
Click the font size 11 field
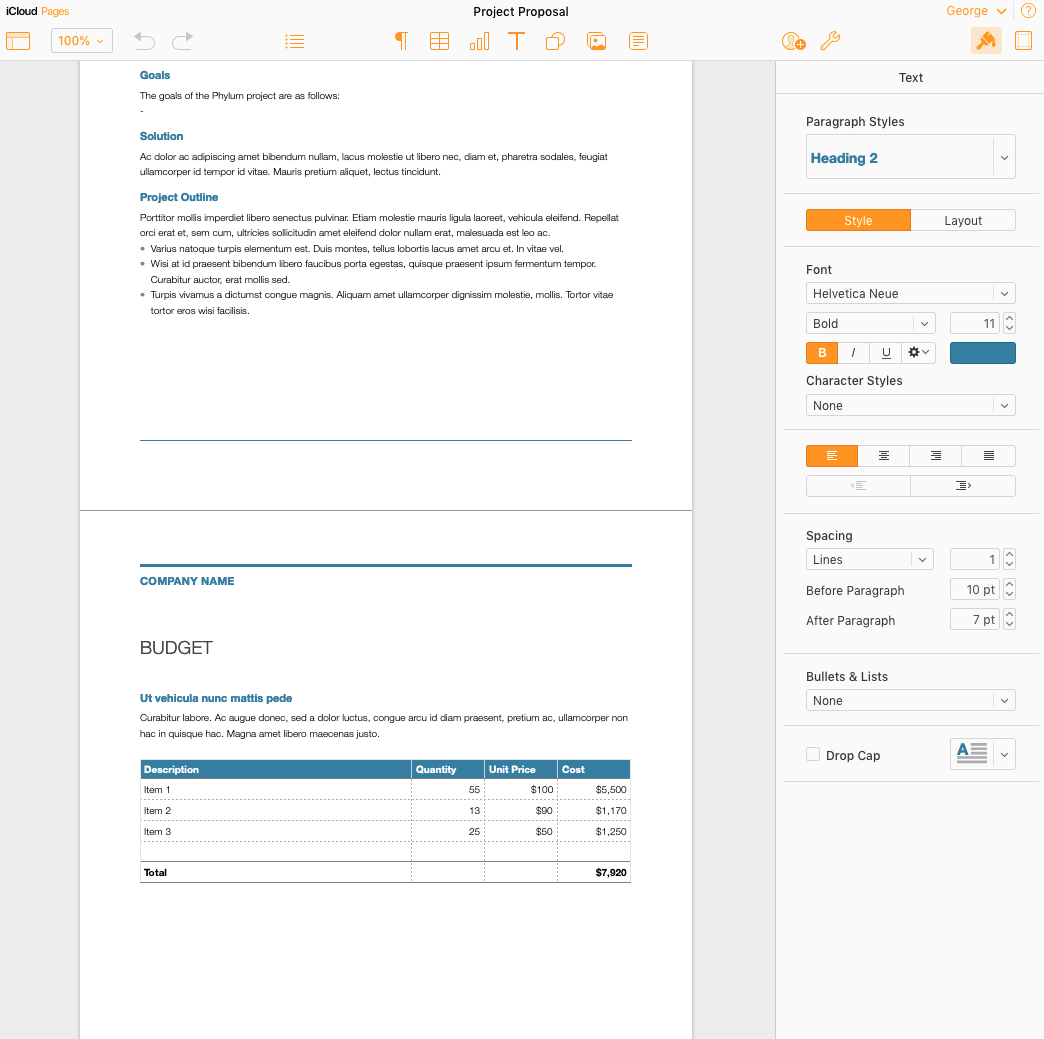tap(975, 324)
